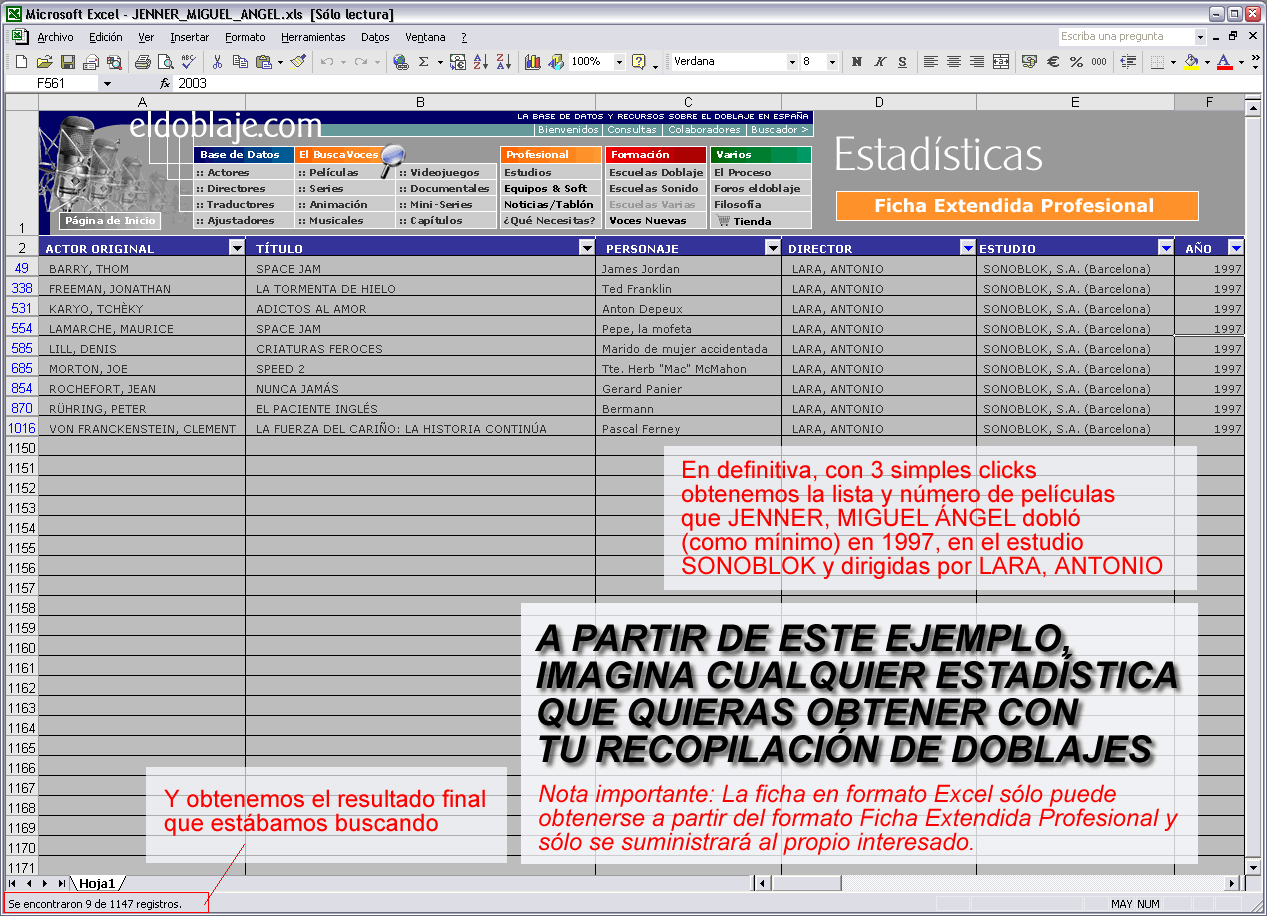The width and height of the screenshot is (1267, 916).
Task: Click the Name Box showing F561
Action: (58, 84)
